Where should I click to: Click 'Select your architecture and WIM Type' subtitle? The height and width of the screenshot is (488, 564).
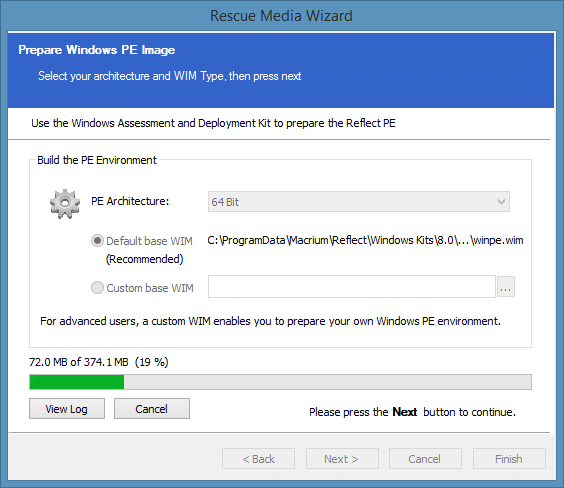(x=170, y=76)
